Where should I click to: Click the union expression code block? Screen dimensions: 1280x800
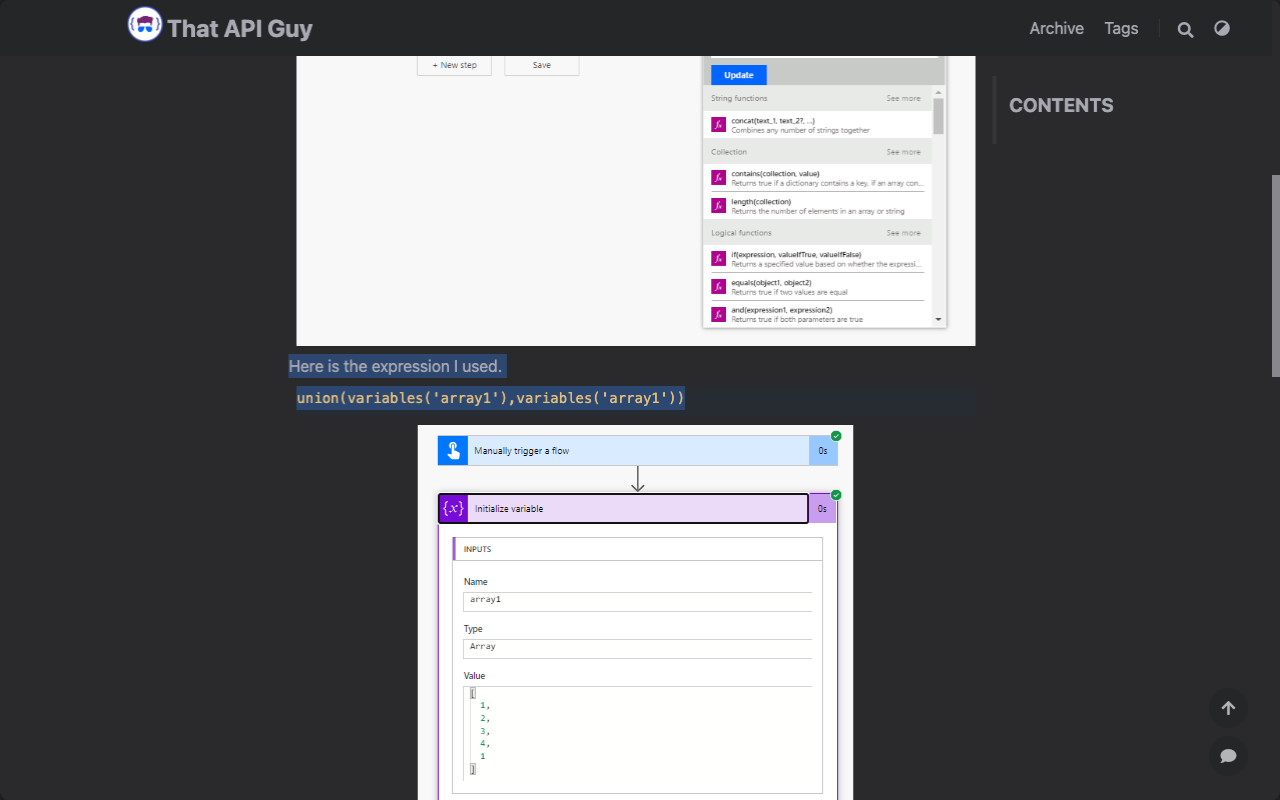click(x=491, y=399)
